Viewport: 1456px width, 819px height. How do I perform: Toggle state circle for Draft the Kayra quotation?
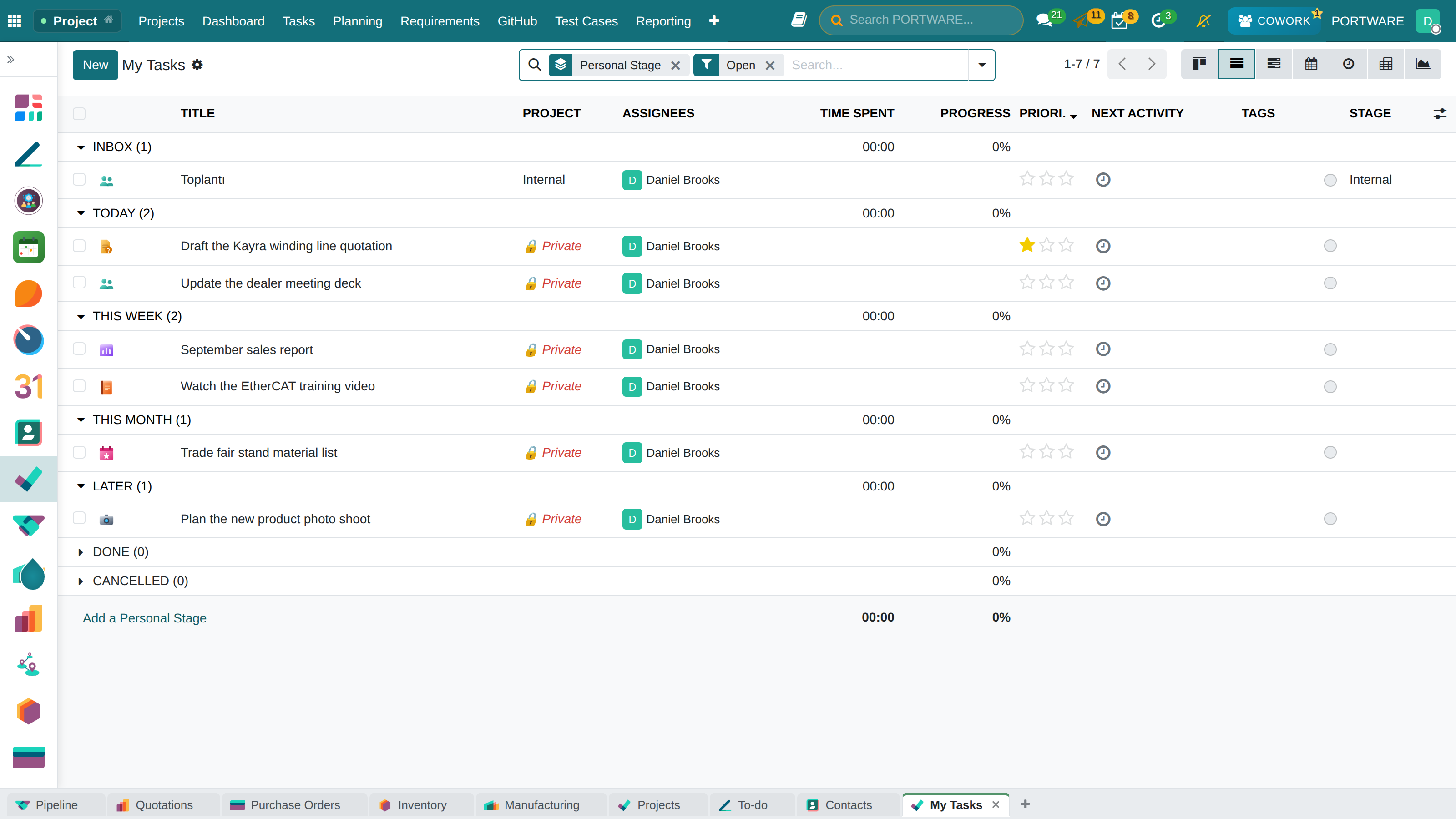pos(1330,246)
